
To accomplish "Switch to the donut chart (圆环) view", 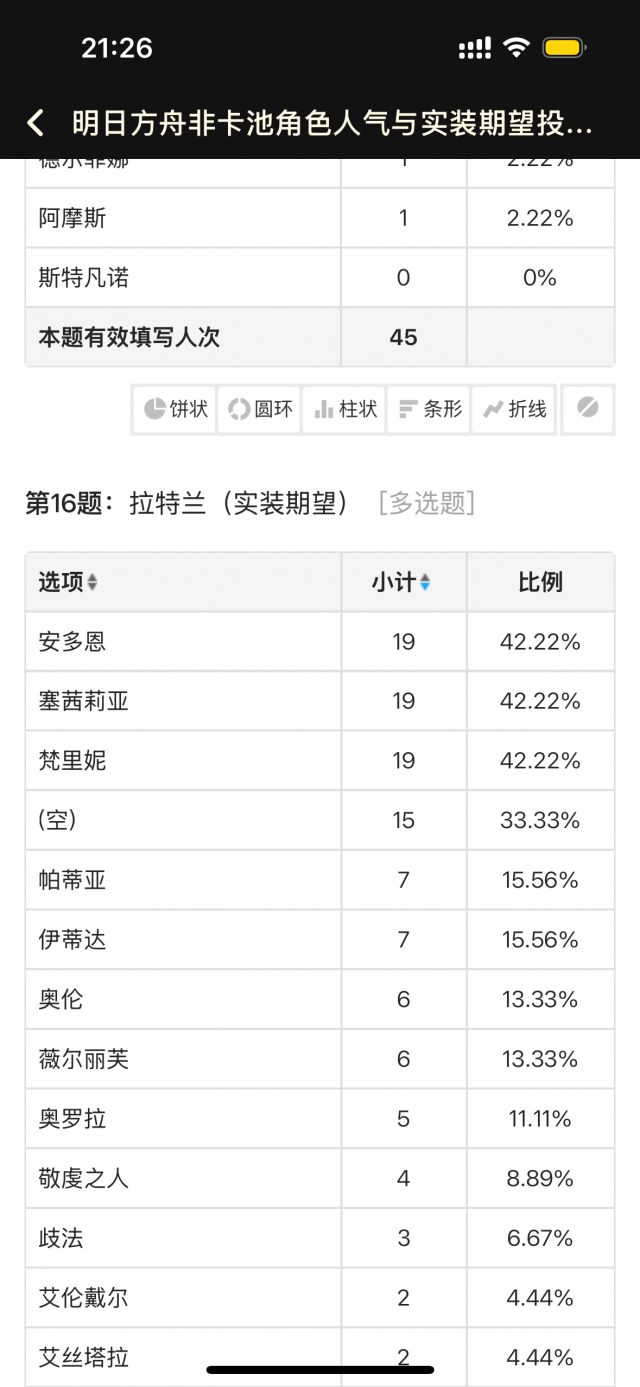I will (x=260, y=409).
